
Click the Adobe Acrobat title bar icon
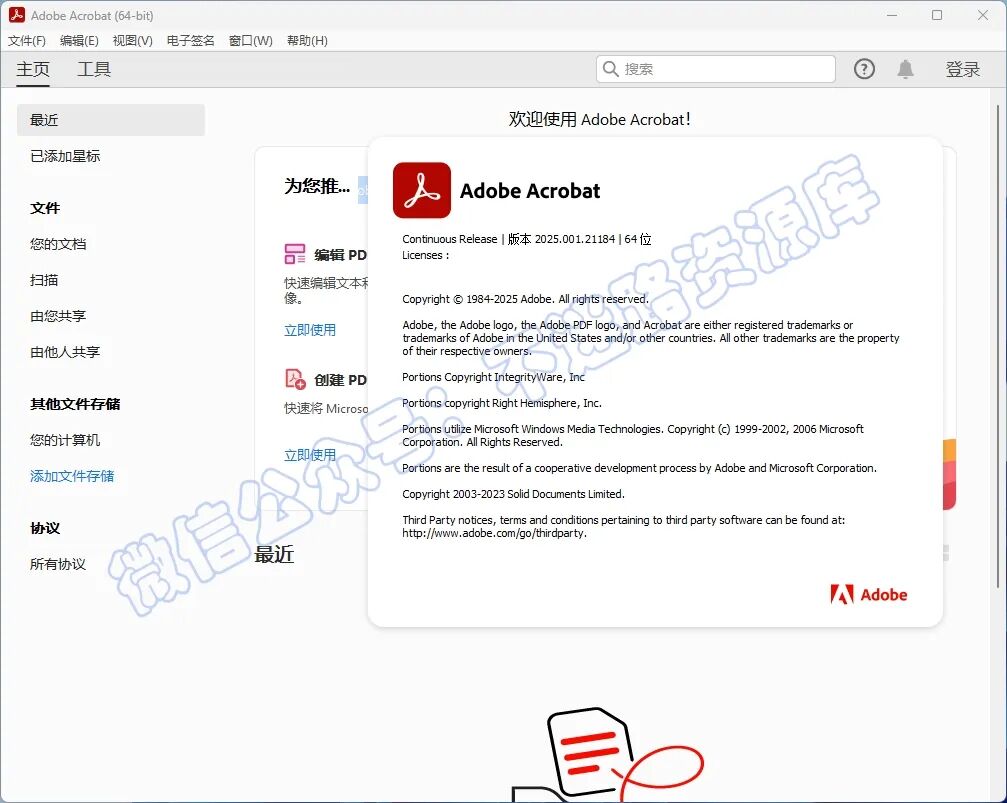(17, 15)
